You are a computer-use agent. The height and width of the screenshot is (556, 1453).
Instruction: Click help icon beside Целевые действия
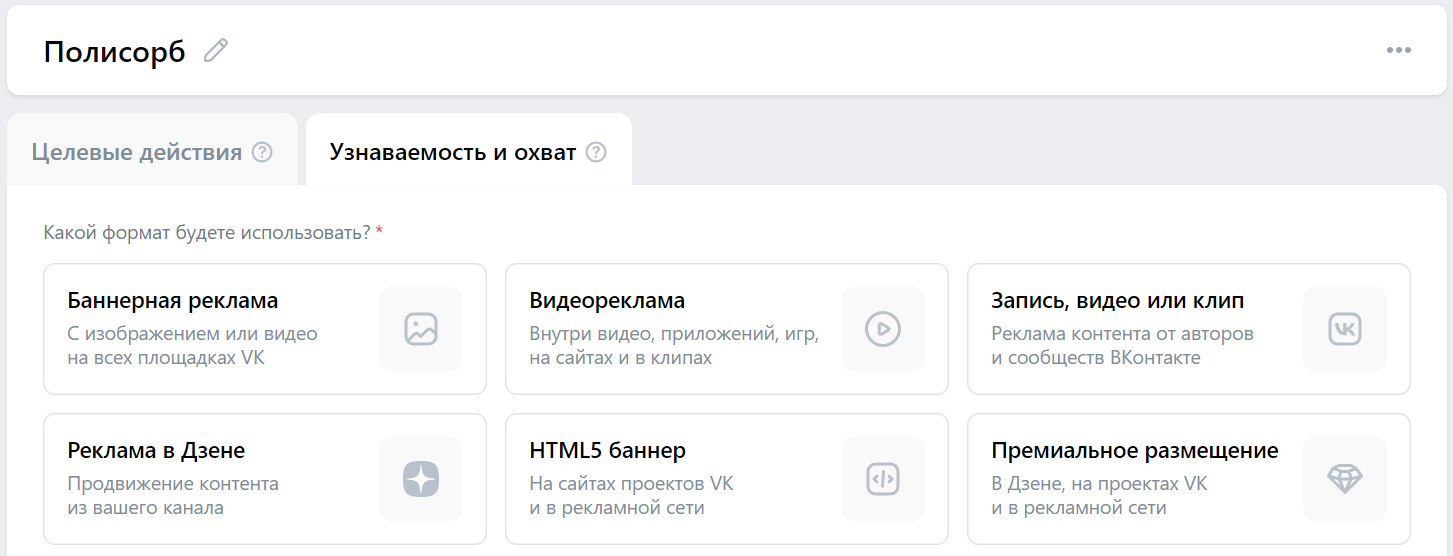click(262, 153)
